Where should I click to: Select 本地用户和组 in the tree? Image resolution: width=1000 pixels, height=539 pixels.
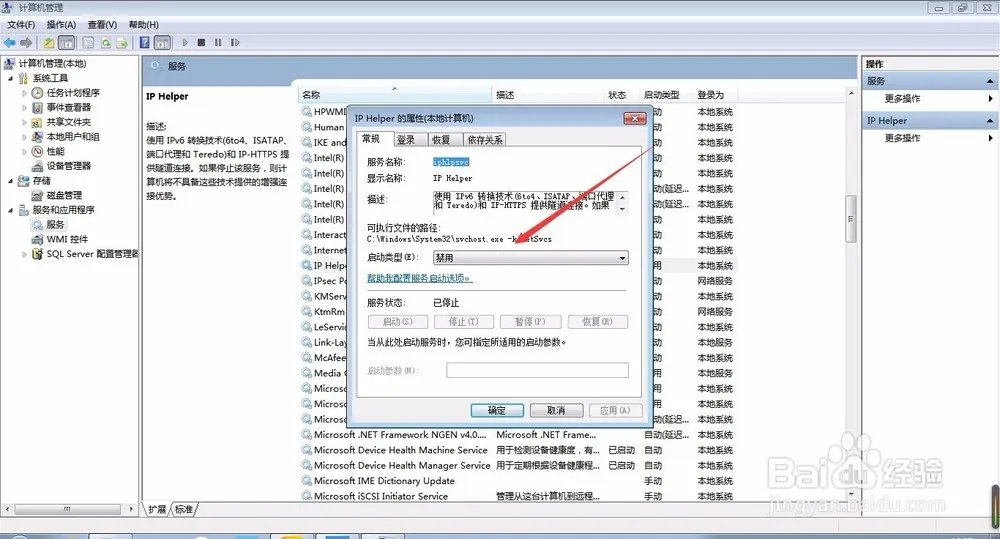[x=73, y=137]
